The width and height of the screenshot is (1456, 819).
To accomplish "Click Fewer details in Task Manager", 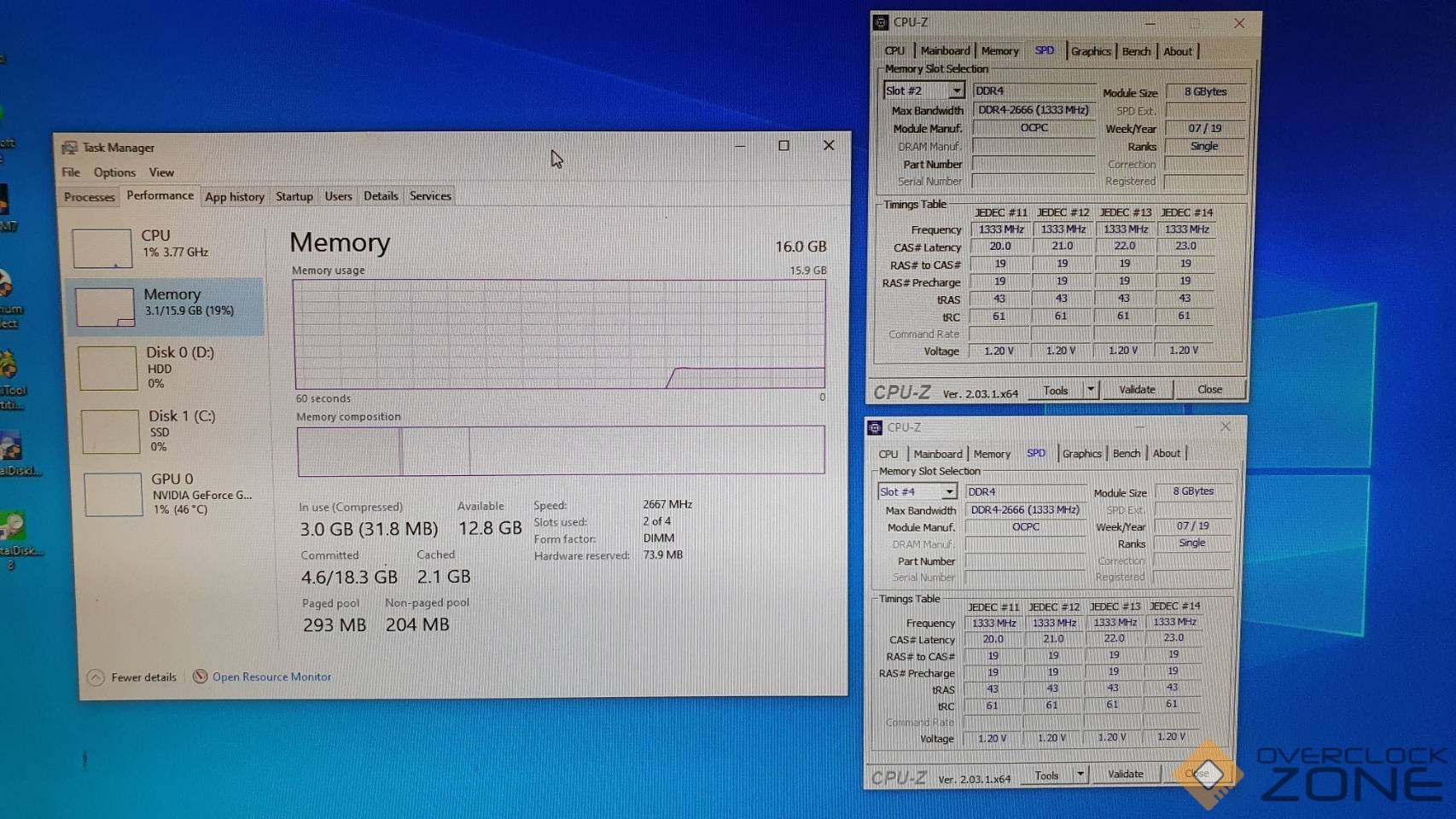I will 143,677.
